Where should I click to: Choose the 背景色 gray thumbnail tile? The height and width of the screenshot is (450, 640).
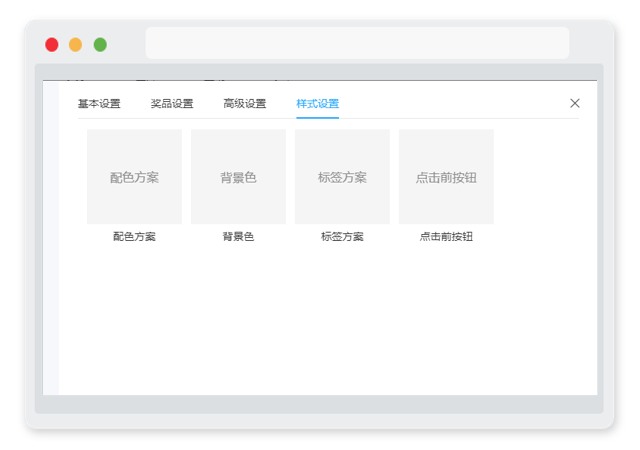[x=238, y=176]
